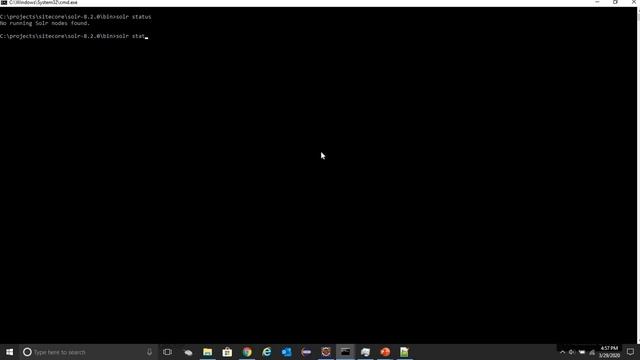
Task: Click the first 'solr status' command line
Action: click(x=76, y=17)
